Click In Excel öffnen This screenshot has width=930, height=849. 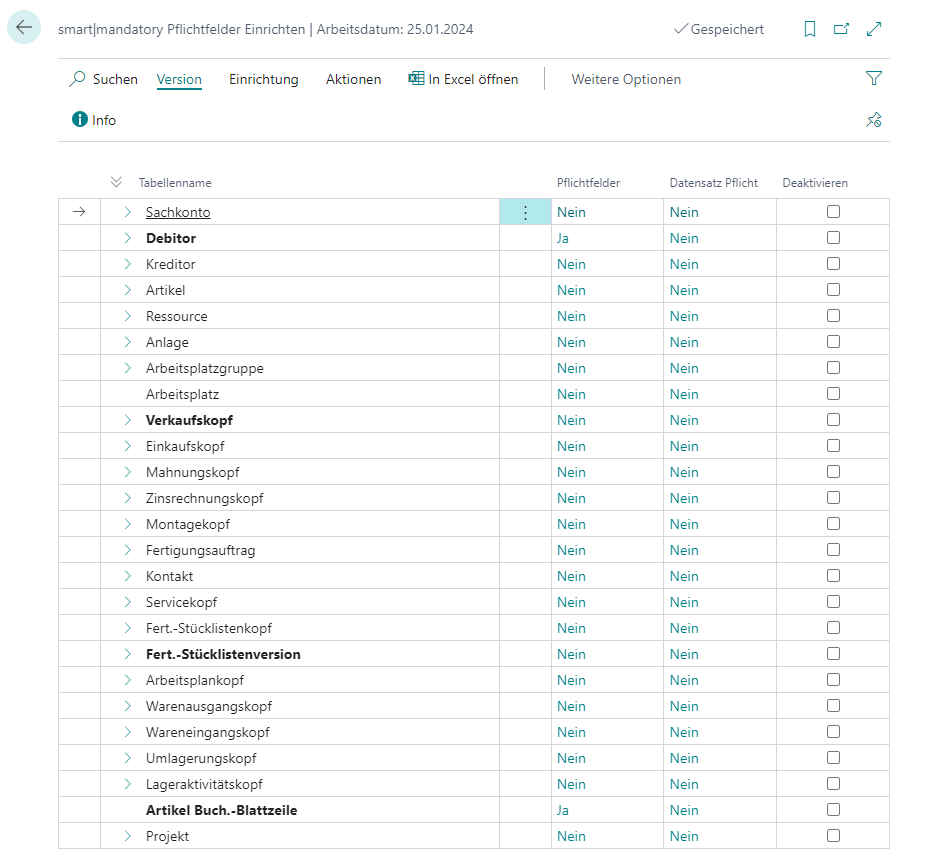463,79
